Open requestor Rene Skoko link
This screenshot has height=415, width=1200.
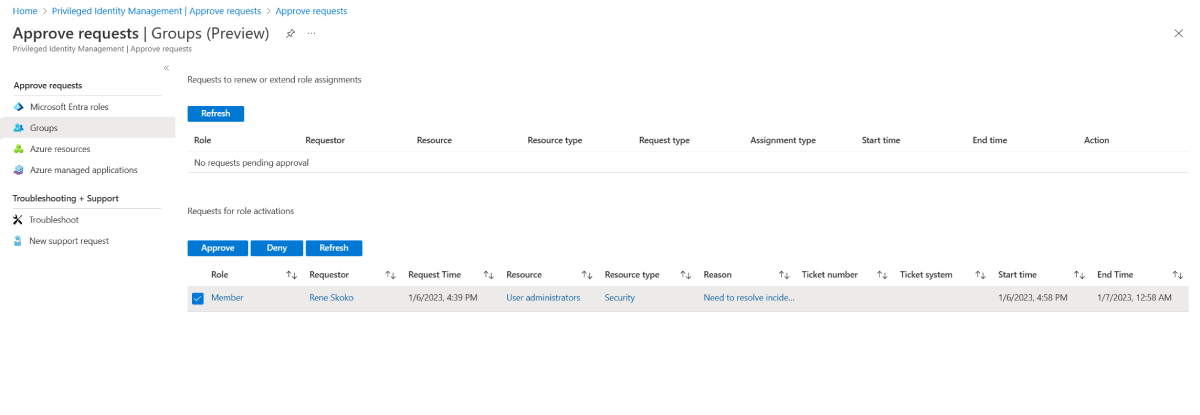(x=331, y=298)
